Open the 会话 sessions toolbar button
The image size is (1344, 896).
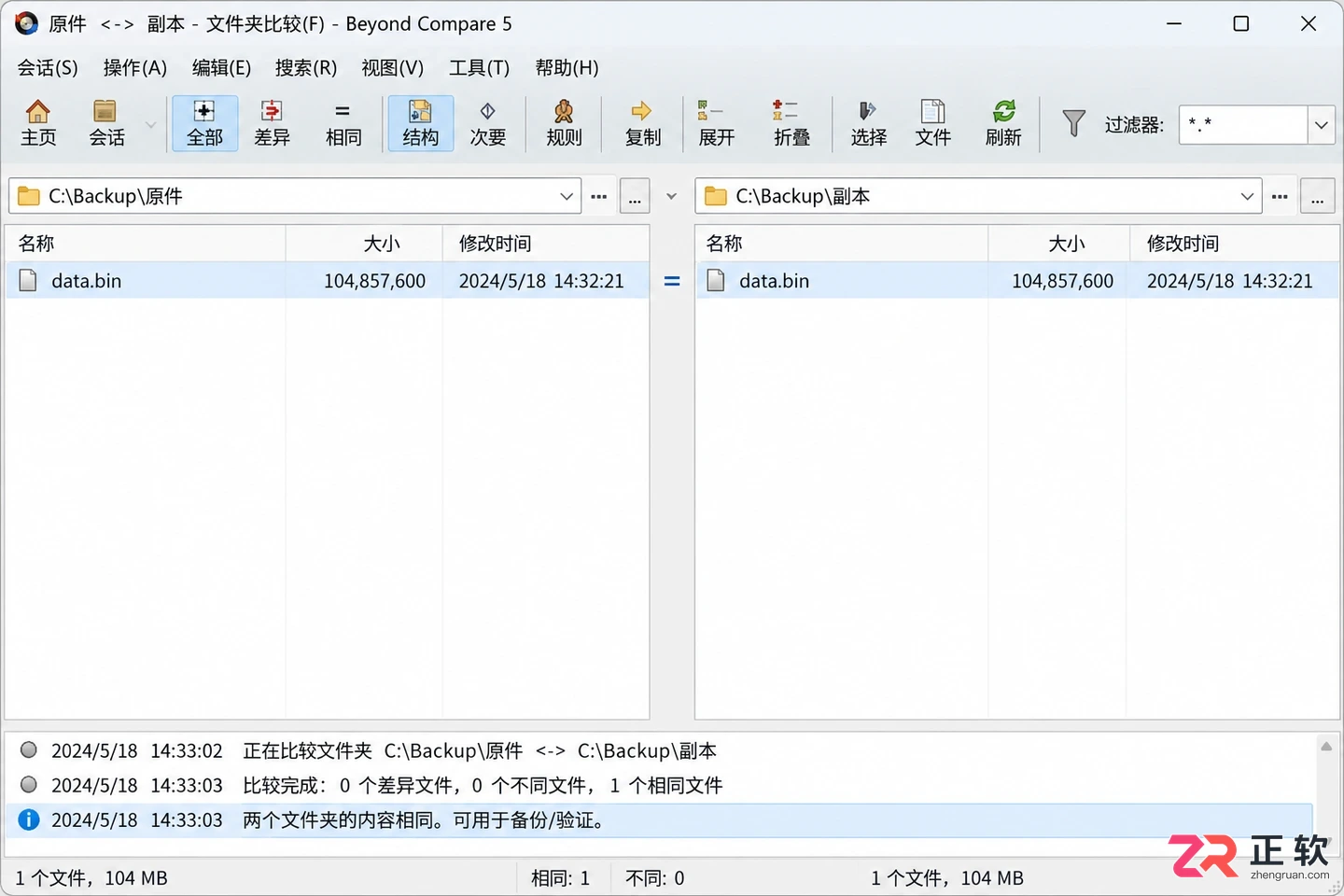click(x=106, y=123)
